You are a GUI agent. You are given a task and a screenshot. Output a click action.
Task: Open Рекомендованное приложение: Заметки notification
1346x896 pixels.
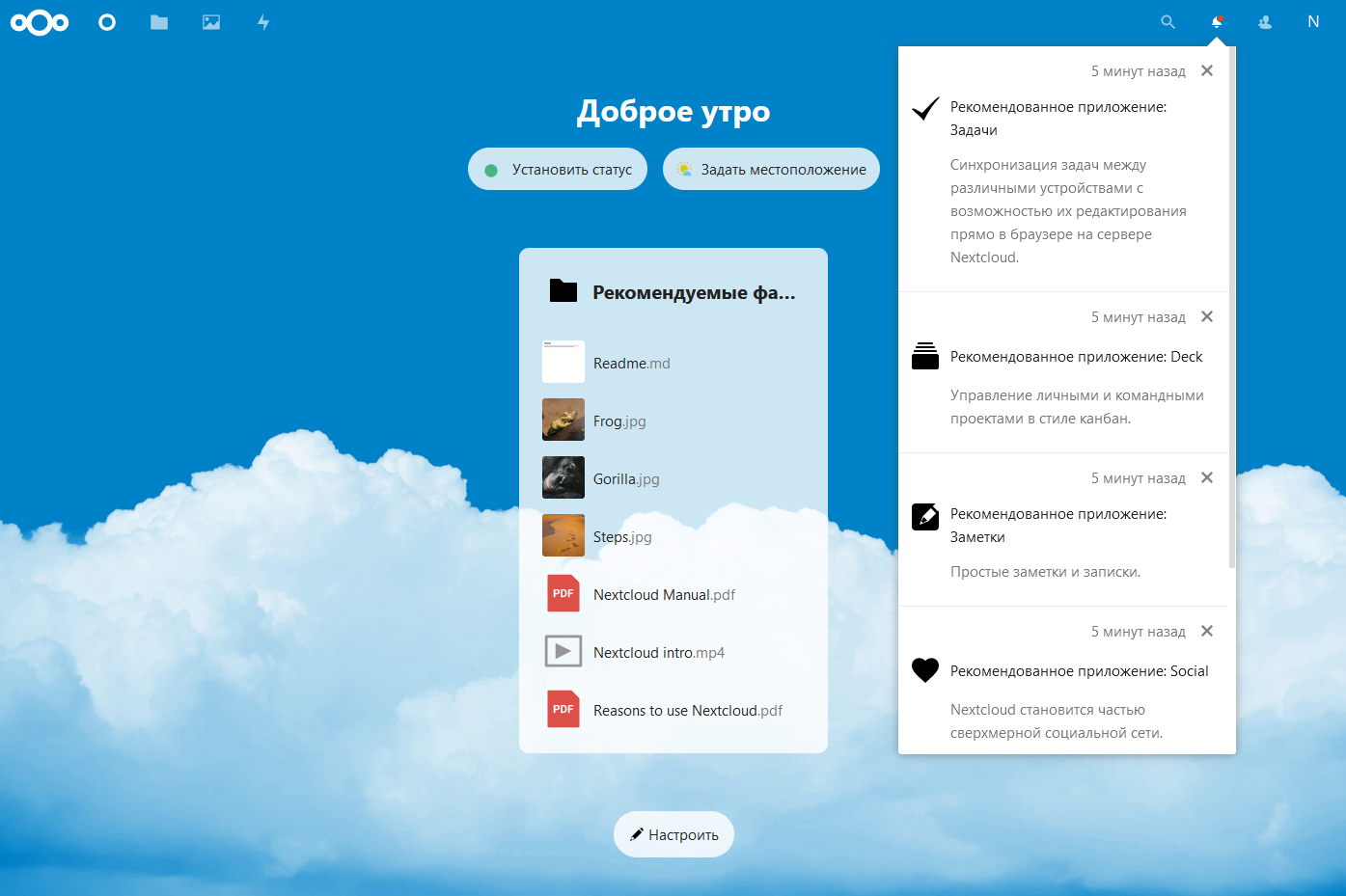coord(1063,530)
